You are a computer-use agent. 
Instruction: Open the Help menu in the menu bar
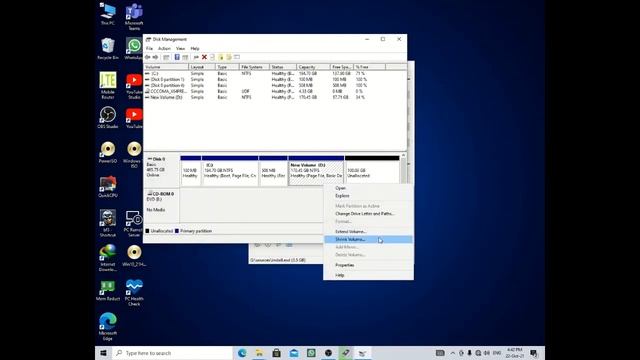click(195, 49)
